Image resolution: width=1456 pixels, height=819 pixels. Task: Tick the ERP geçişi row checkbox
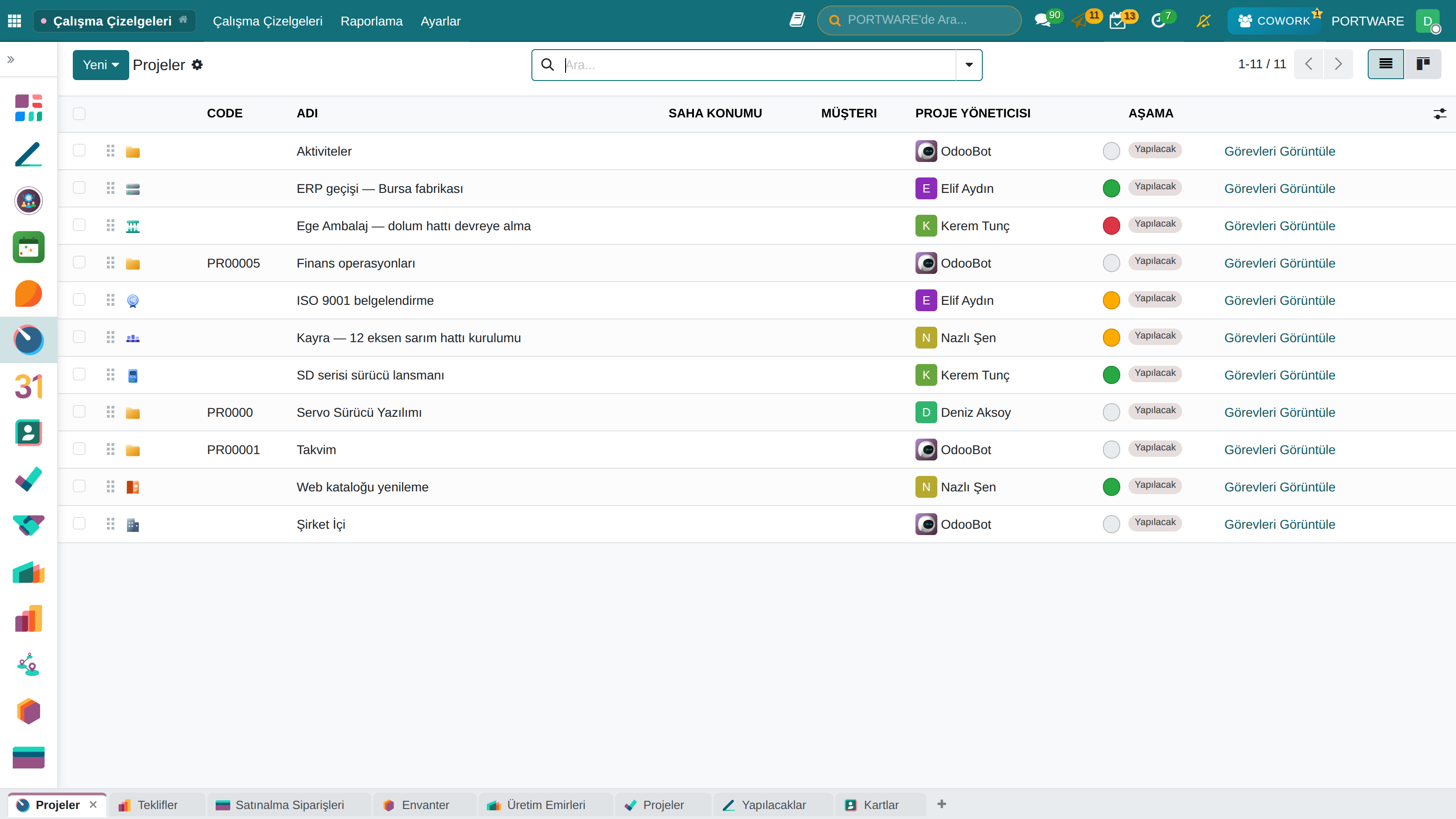pos(79,187)
